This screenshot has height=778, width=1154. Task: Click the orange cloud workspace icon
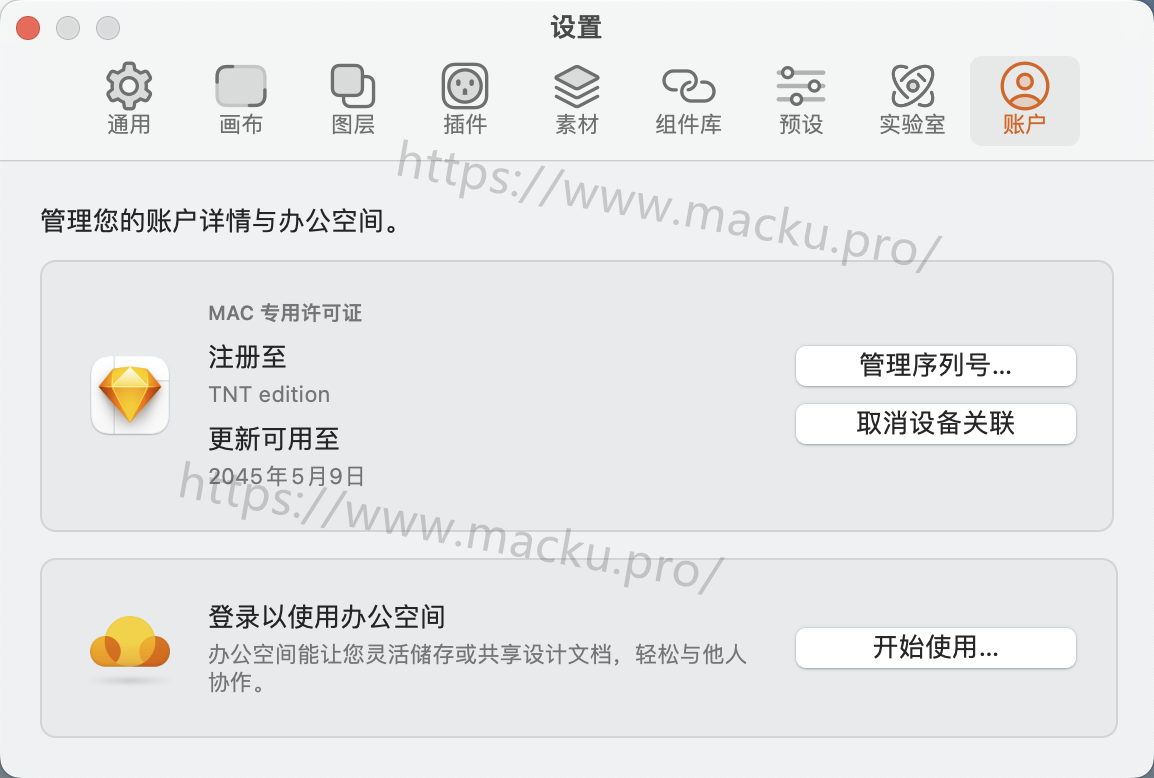(130, 643)
